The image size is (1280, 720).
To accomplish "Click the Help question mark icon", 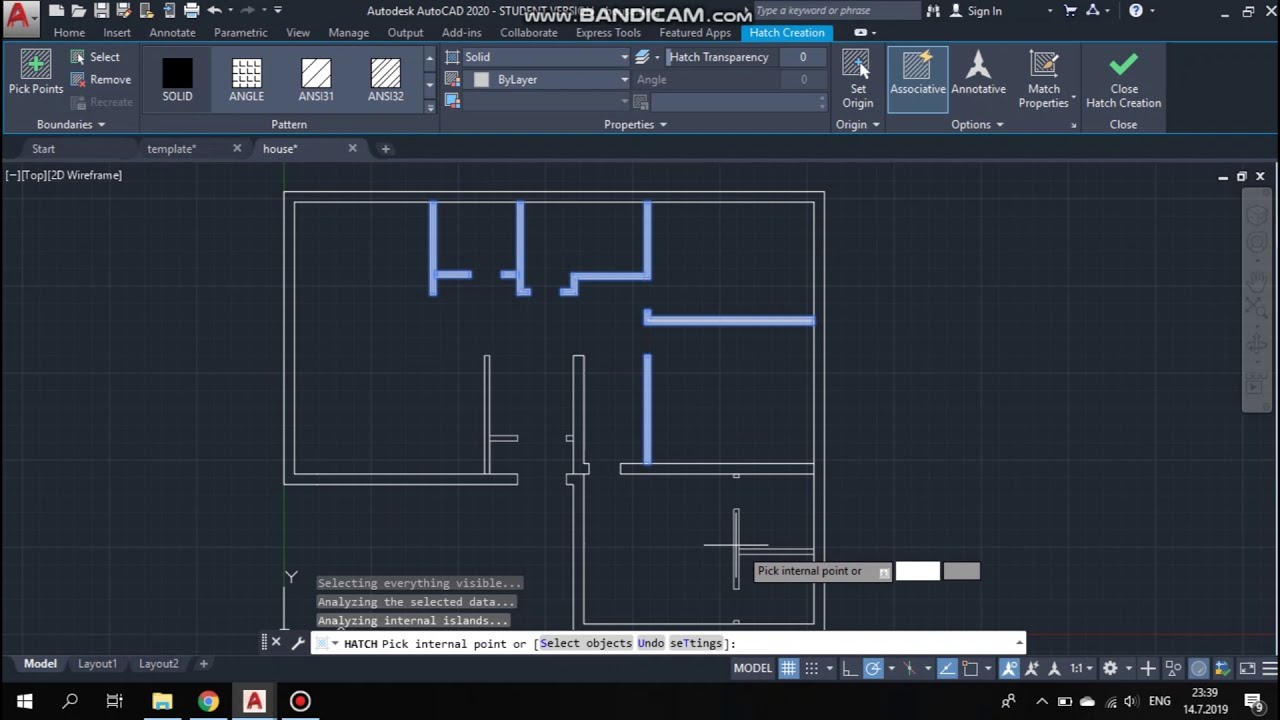I will [x=1136, y=11].
